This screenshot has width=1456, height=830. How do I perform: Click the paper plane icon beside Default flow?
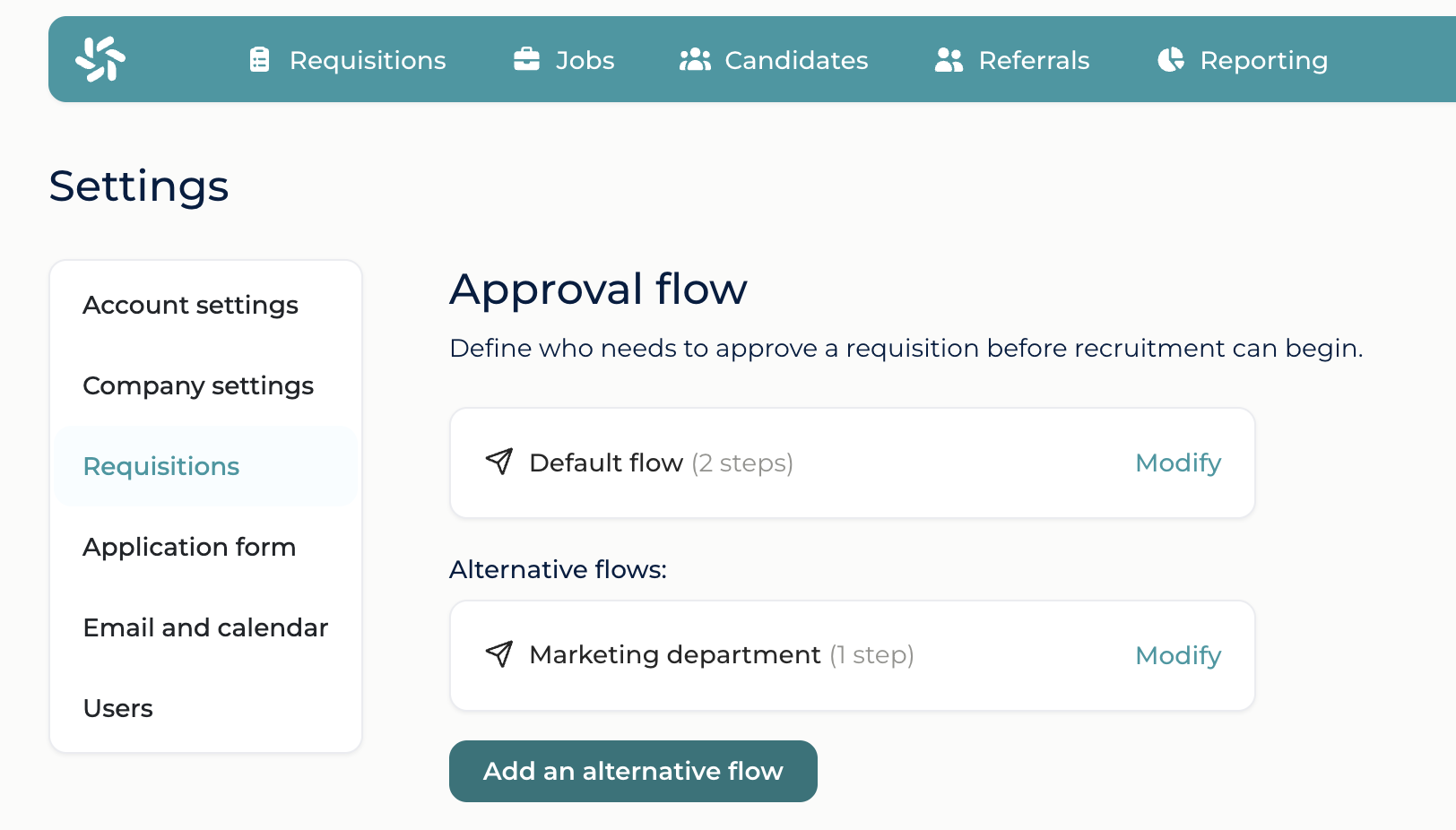click(x=499, y=462)
